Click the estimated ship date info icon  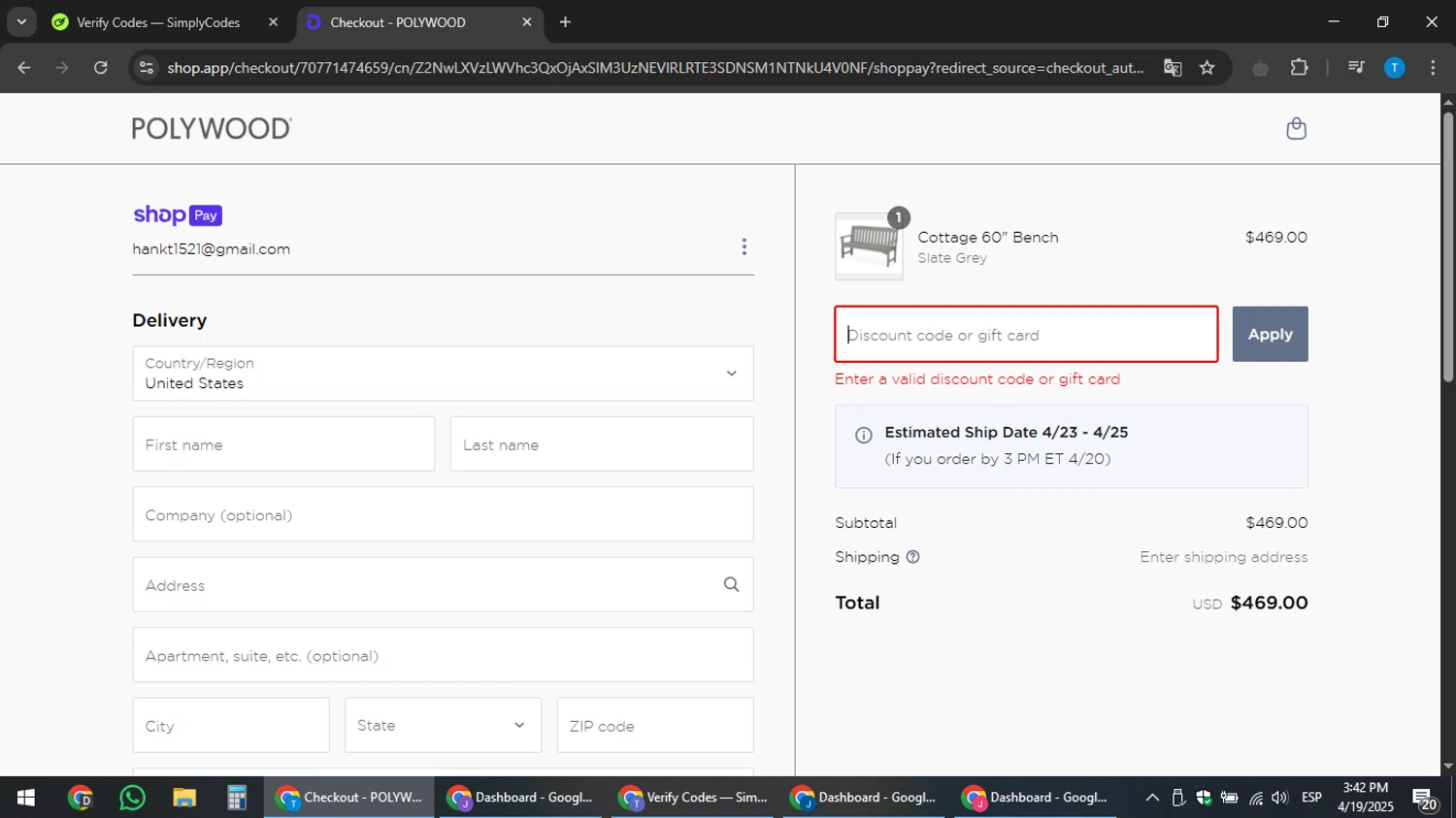point(863,435)
